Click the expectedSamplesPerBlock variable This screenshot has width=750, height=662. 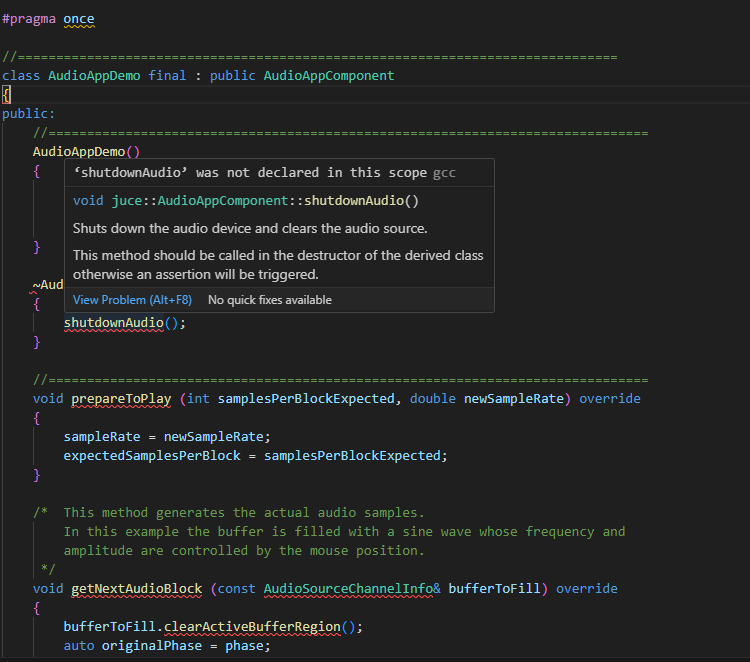[x=152, y=456]
